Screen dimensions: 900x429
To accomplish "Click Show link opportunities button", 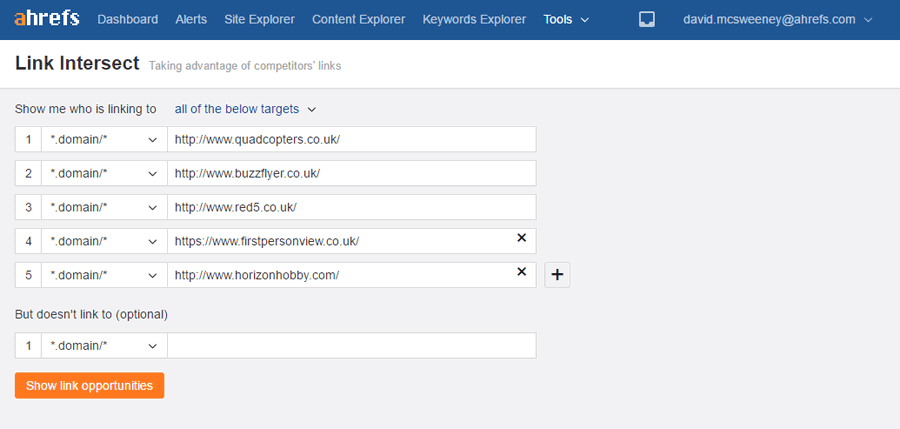I will 90,385.
